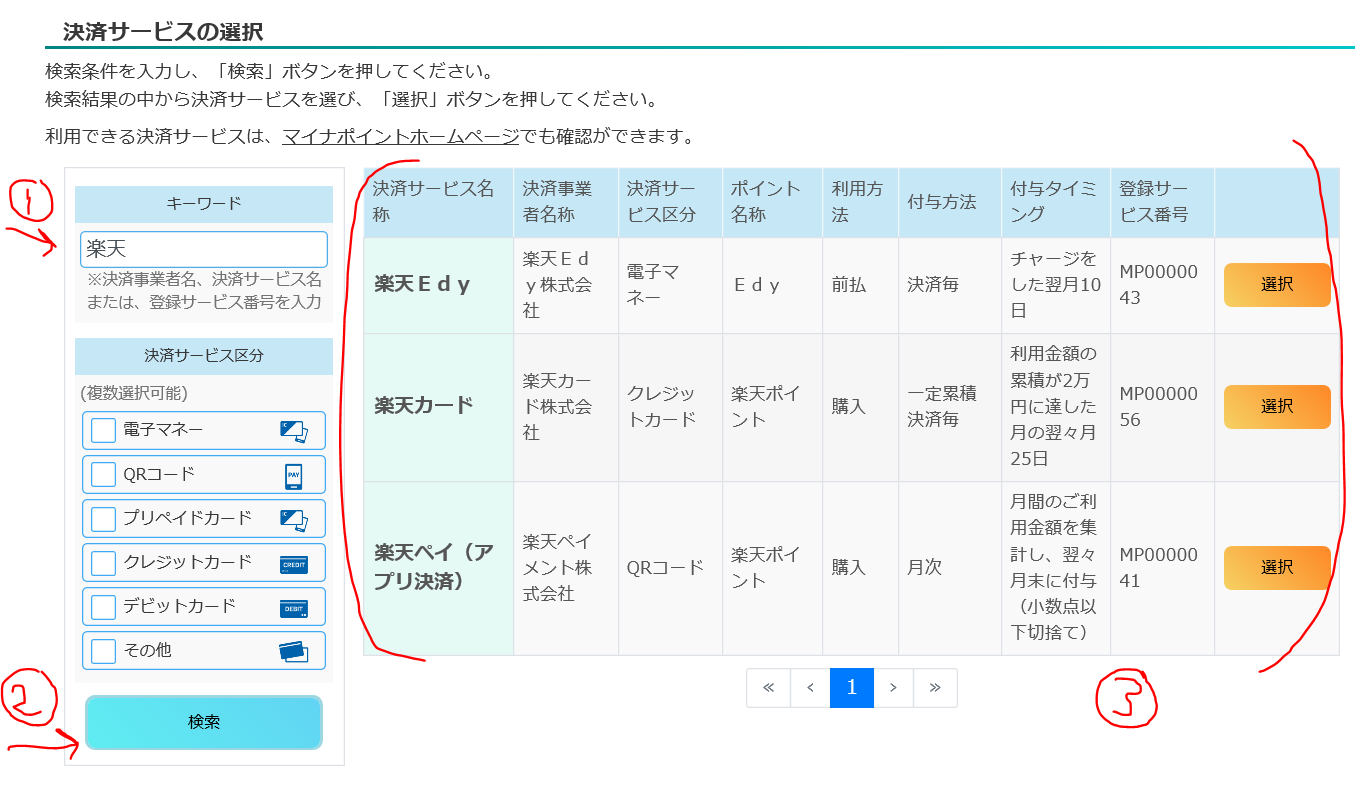Select 楽天Edy with its 選択 button
This screenshot has height=804, width=1355.
[1277, 285]
